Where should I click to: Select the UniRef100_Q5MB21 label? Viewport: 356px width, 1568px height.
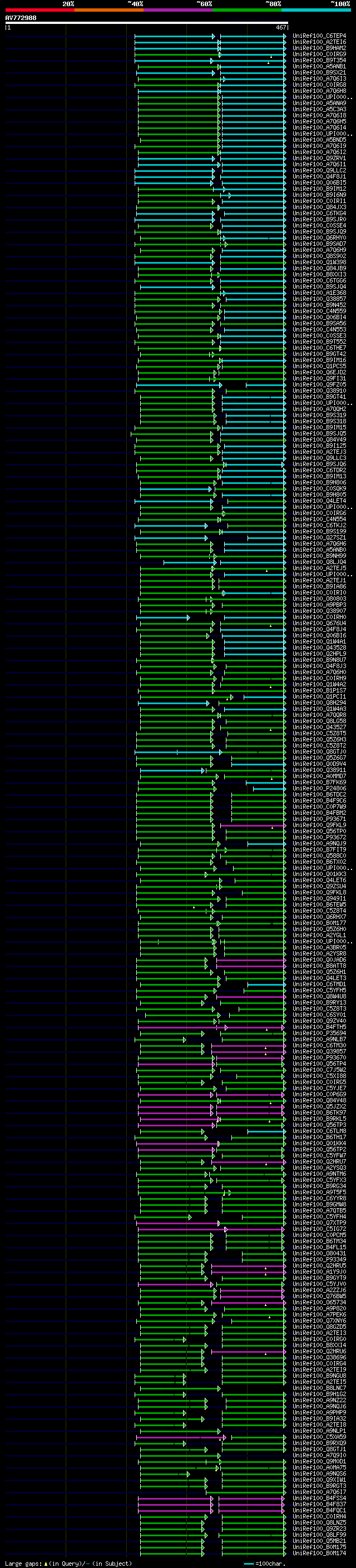click(319, 1541)
